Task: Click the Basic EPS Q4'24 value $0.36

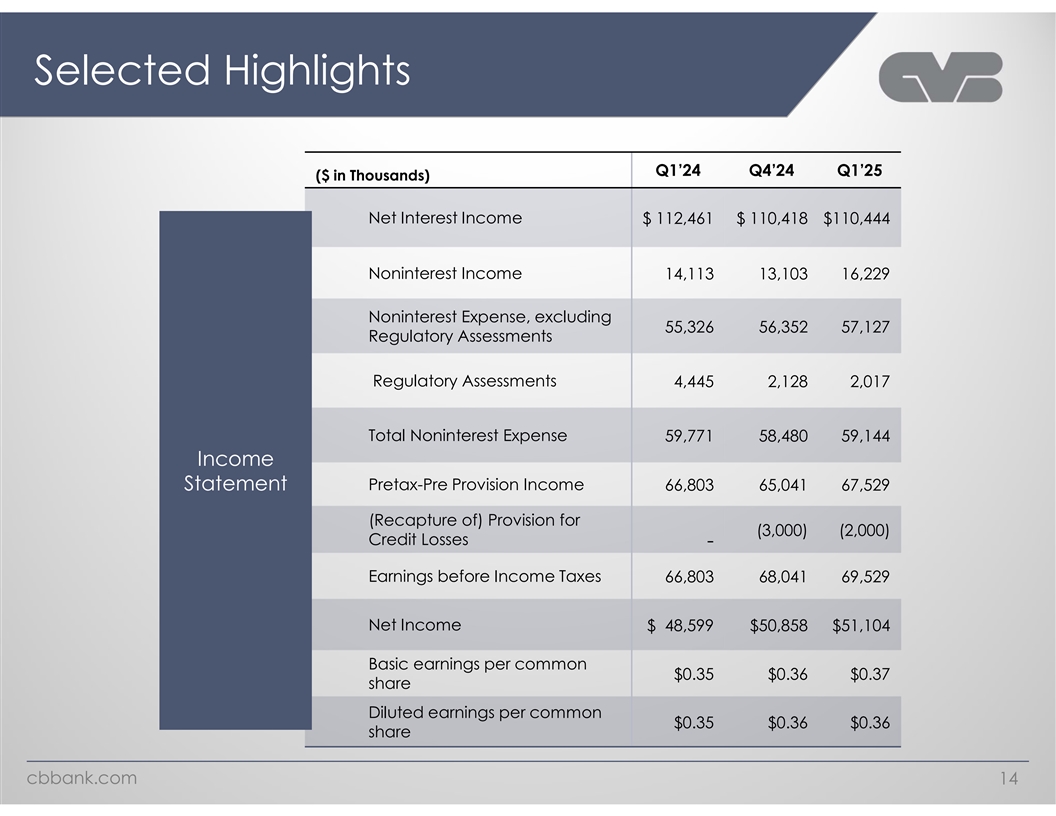Action: click(787, 675)
